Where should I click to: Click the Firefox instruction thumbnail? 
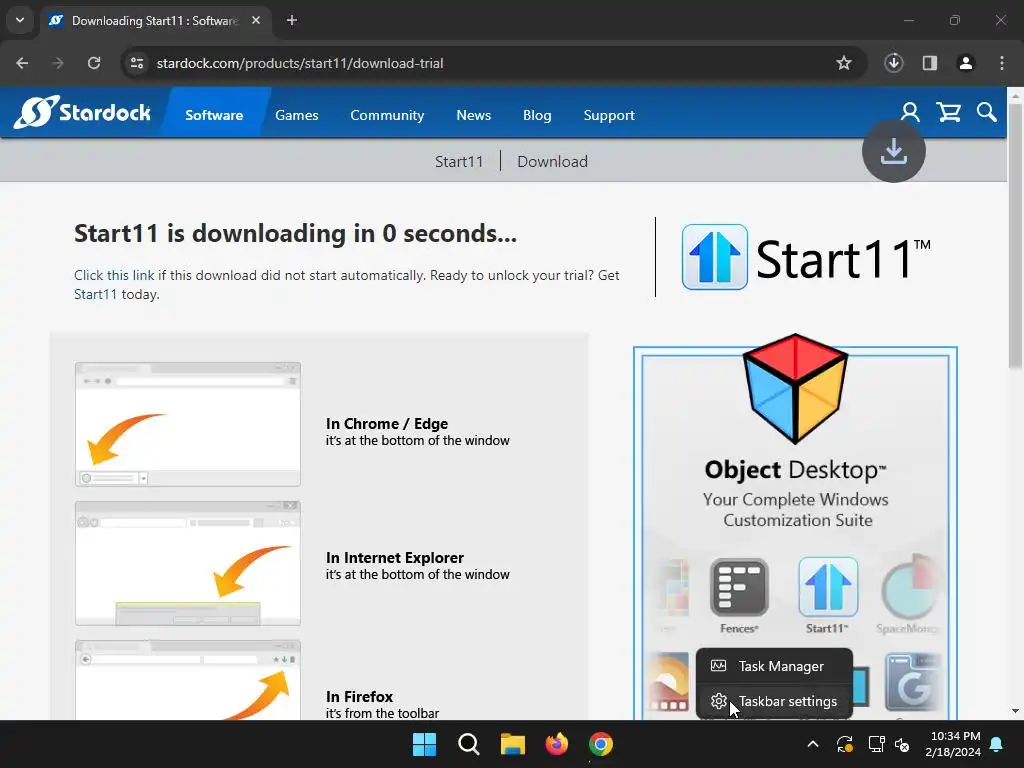[187, 680]
